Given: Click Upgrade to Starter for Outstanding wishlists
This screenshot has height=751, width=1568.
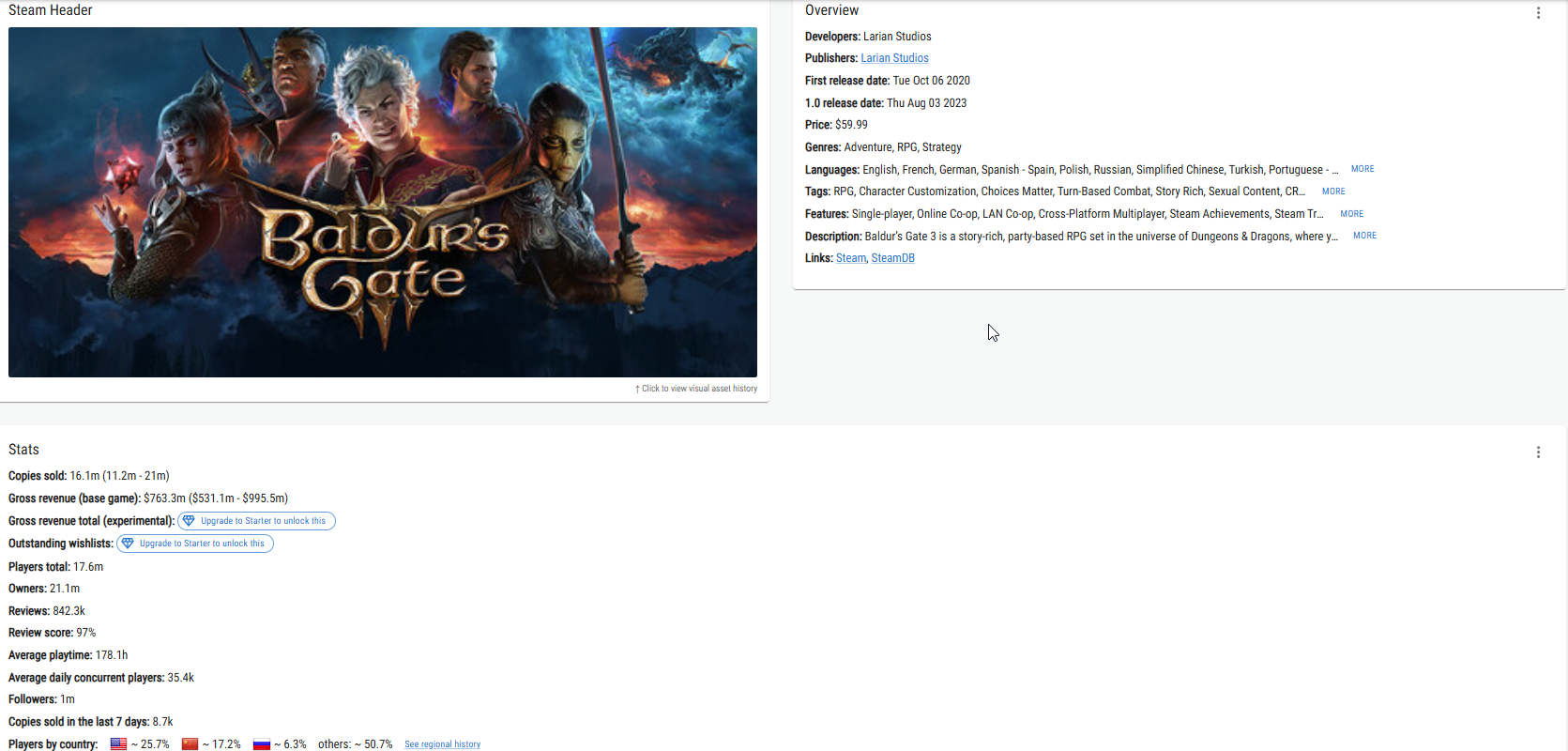Looking at the screenshot, I should click(195, 544).
